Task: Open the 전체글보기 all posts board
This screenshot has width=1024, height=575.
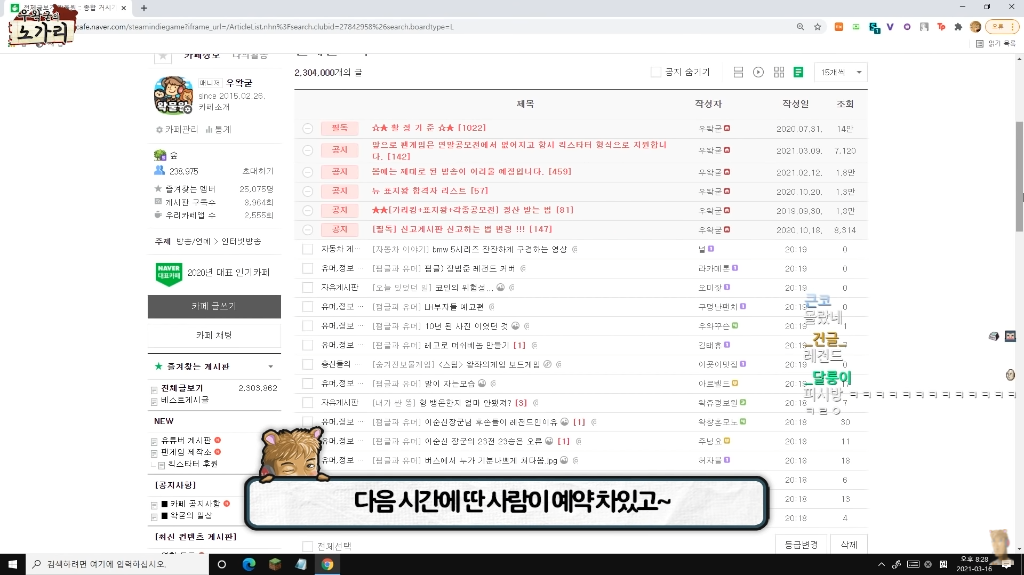Action: click(x=182, y=388)
